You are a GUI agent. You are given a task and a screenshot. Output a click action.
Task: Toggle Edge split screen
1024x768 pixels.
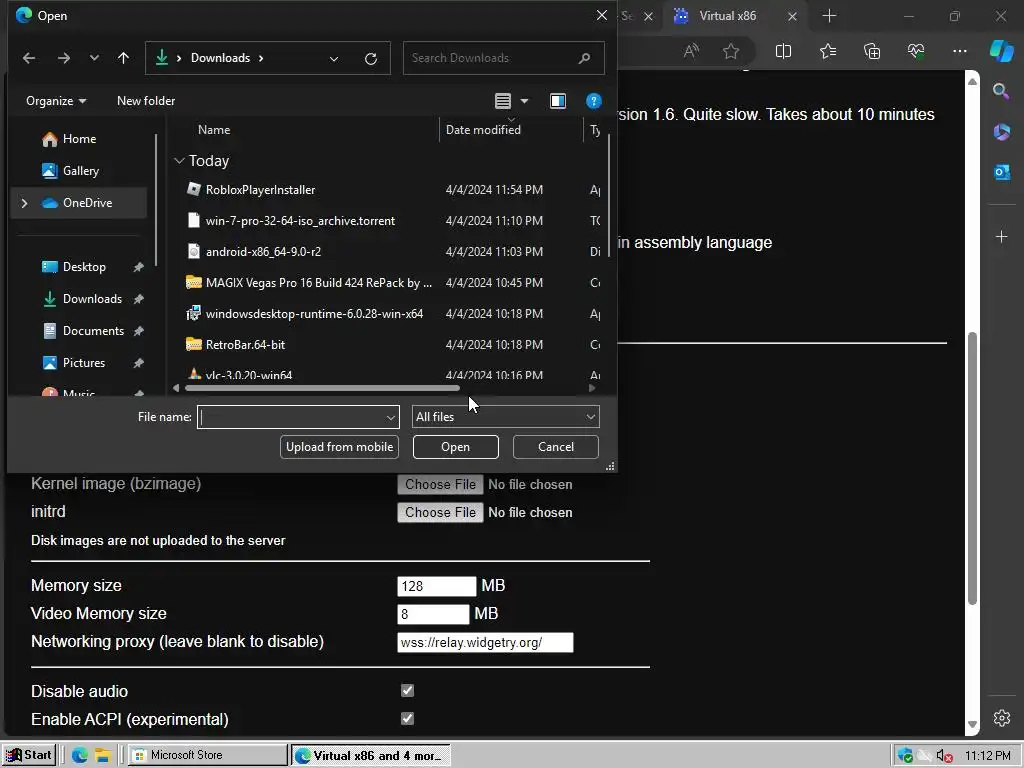pos(783,51)
